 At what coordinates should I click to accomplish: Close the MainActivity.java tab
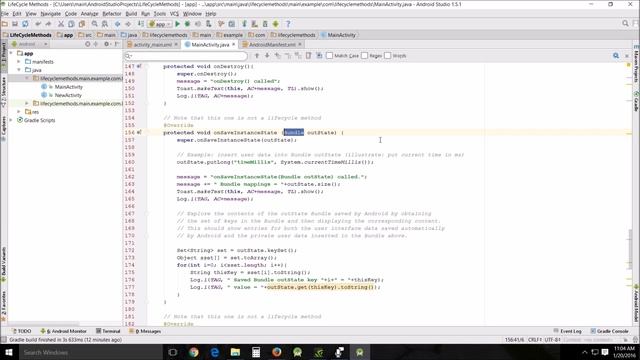pyautogui.click(x=233, y=44)
